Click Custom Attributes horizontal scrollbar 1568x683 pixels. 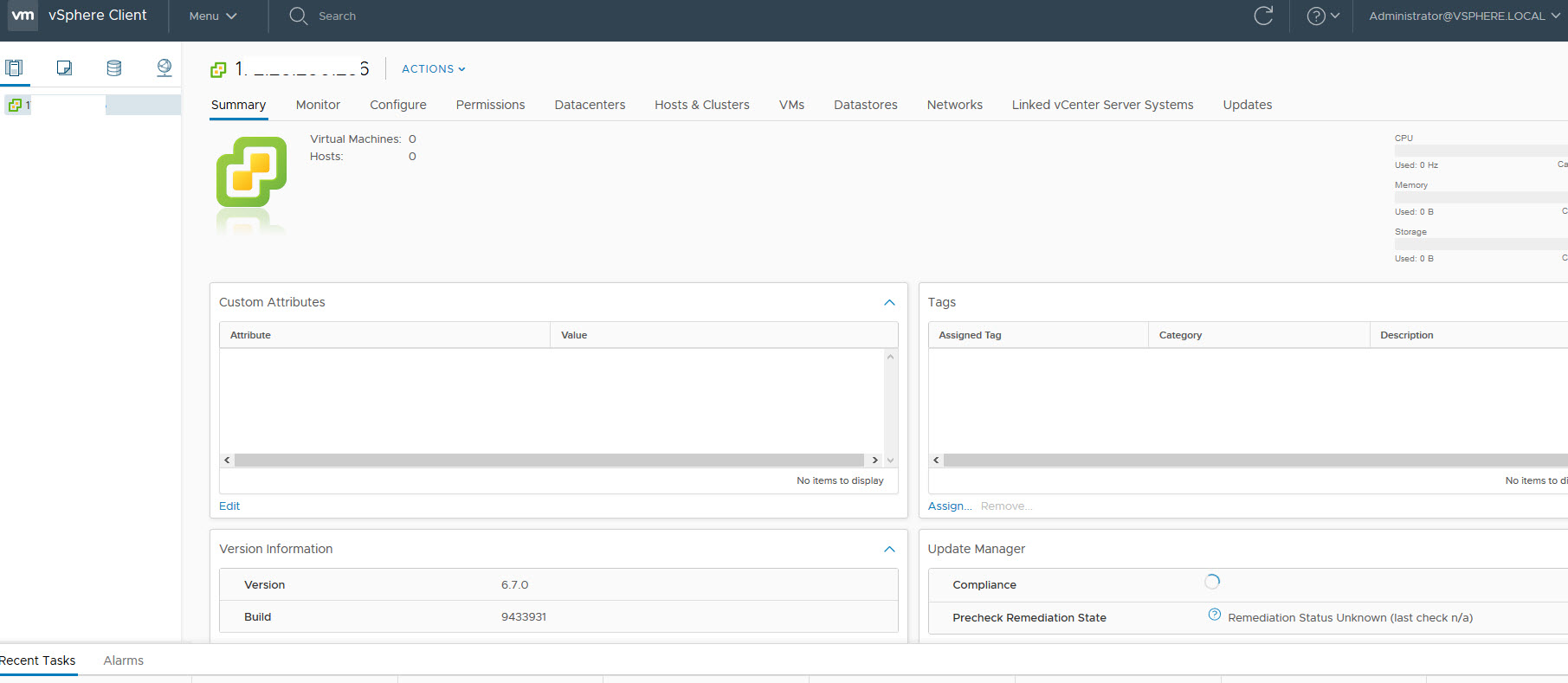549,461
